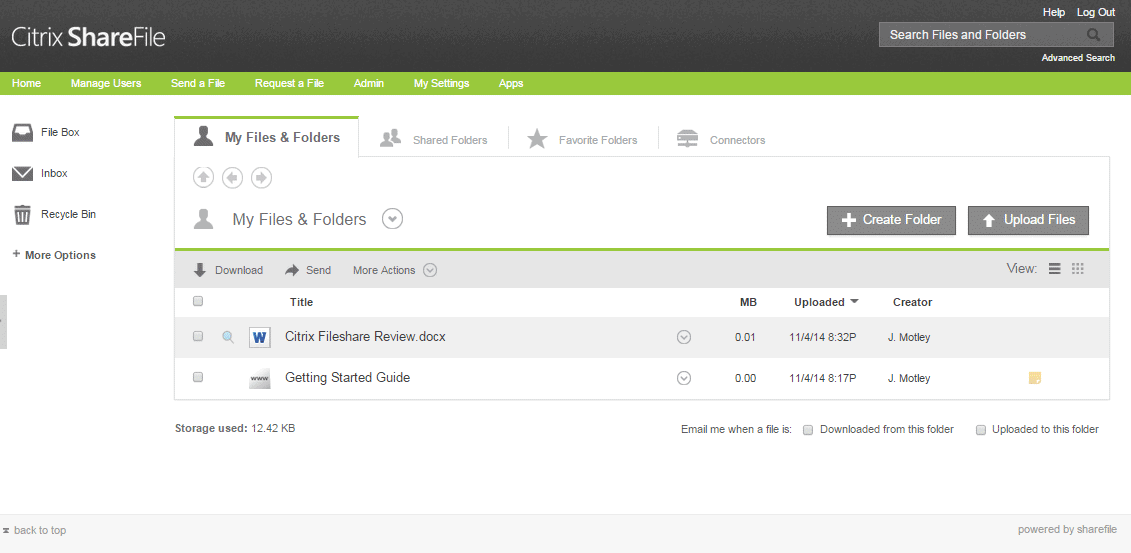Check the box for Getting Started Guide
The width and height of the screenshot is (1131, 553).
198,377
